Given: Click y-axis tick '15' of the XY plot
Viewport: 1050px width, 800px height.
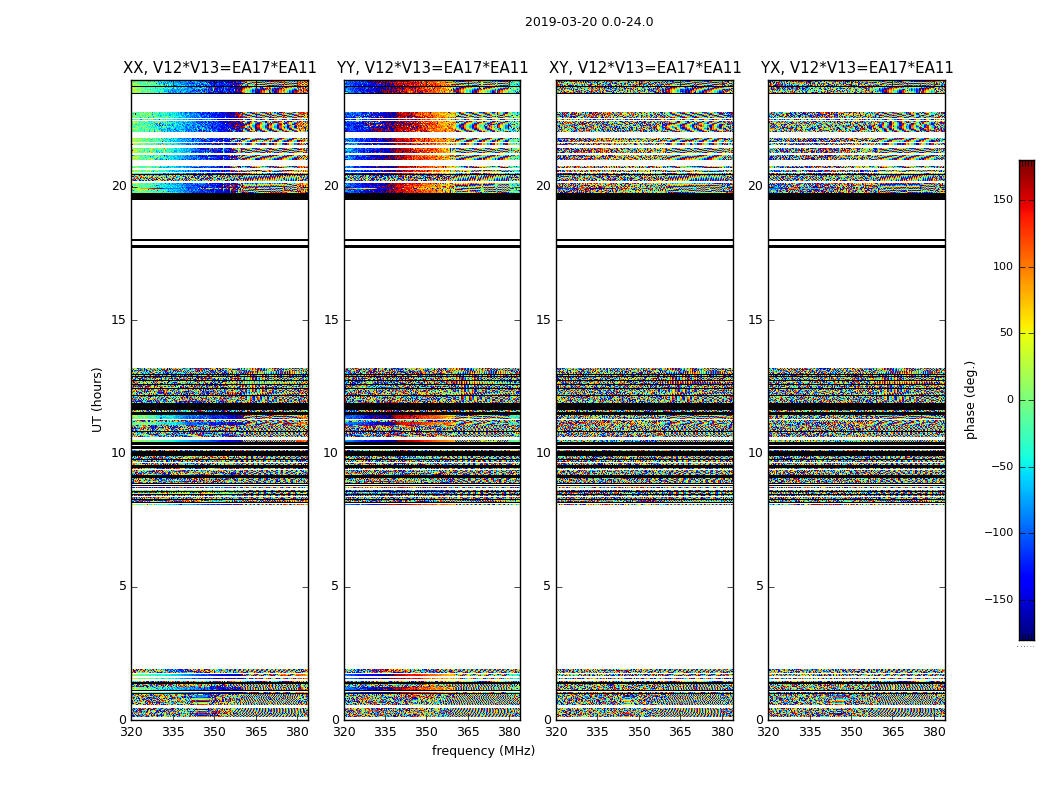Looking at the screenshot, I should tap(544, 320).
